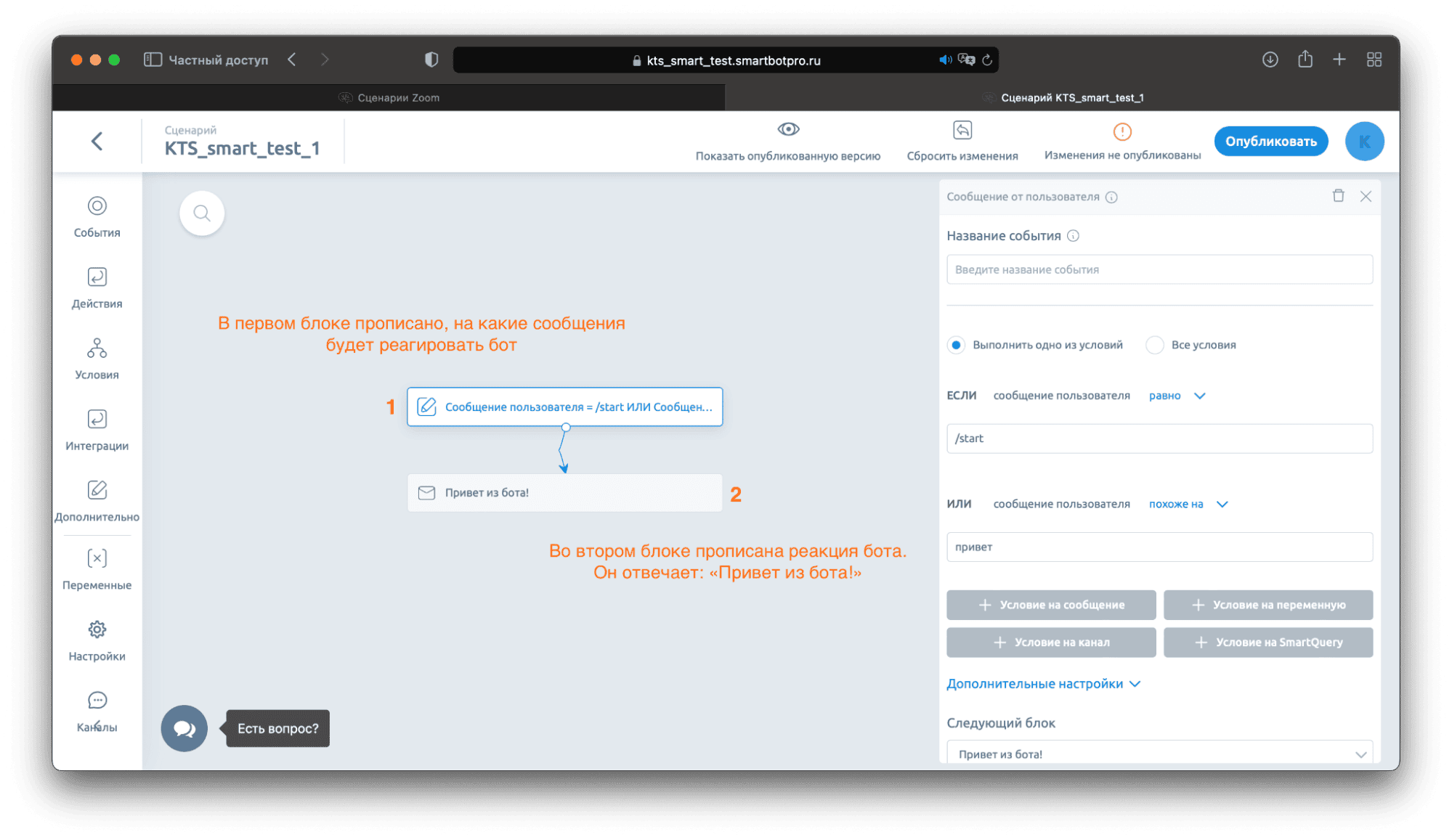Expand Дополнительные настройки section
This screenshot has width=1452, height=840.
(1043, 684)
